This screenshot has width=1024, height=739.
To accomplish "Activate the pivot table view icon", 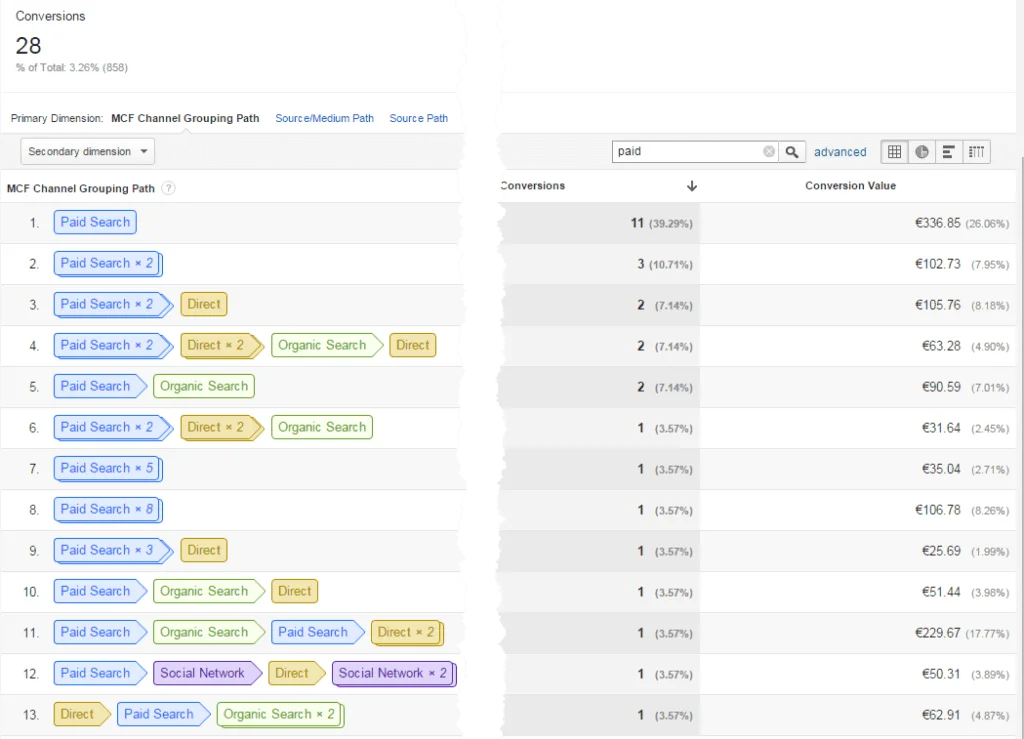I will tap(976, 151).
